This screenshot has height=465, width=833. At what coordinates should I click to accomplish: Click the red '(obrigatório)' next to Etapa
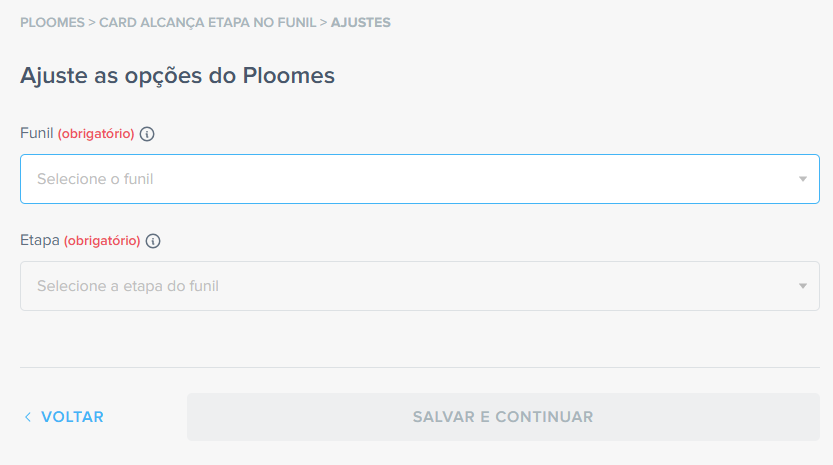point(102,241)
